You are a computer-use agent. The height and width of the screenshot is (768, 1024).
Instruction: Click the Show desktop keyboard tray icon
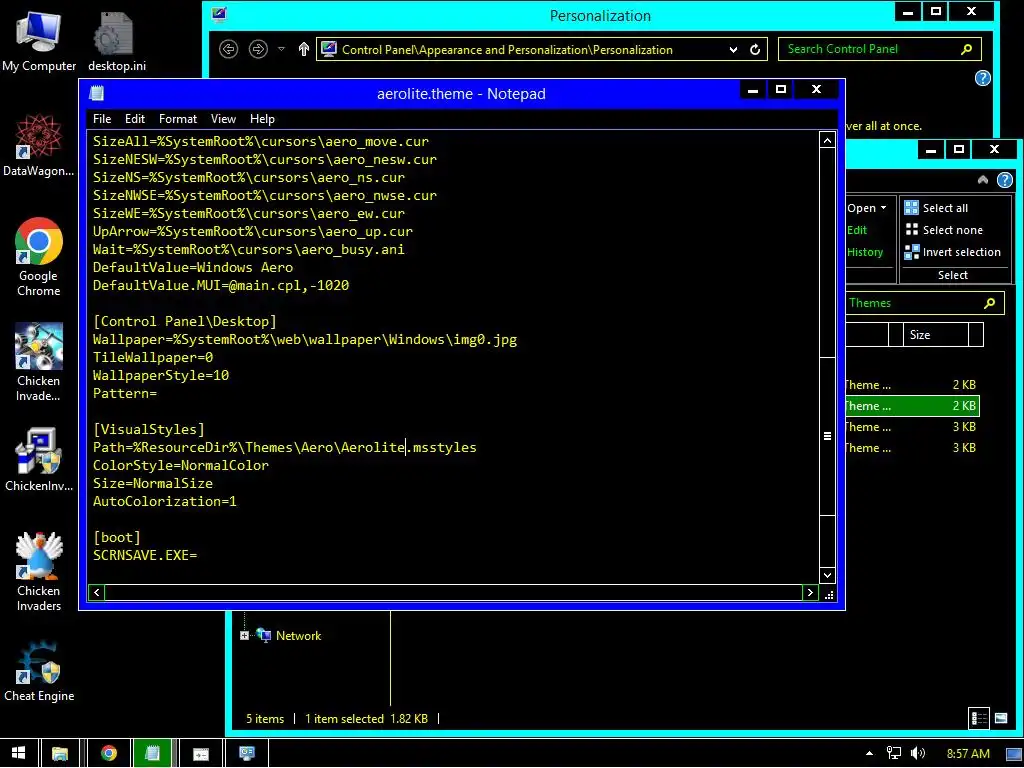[1014, 754]
